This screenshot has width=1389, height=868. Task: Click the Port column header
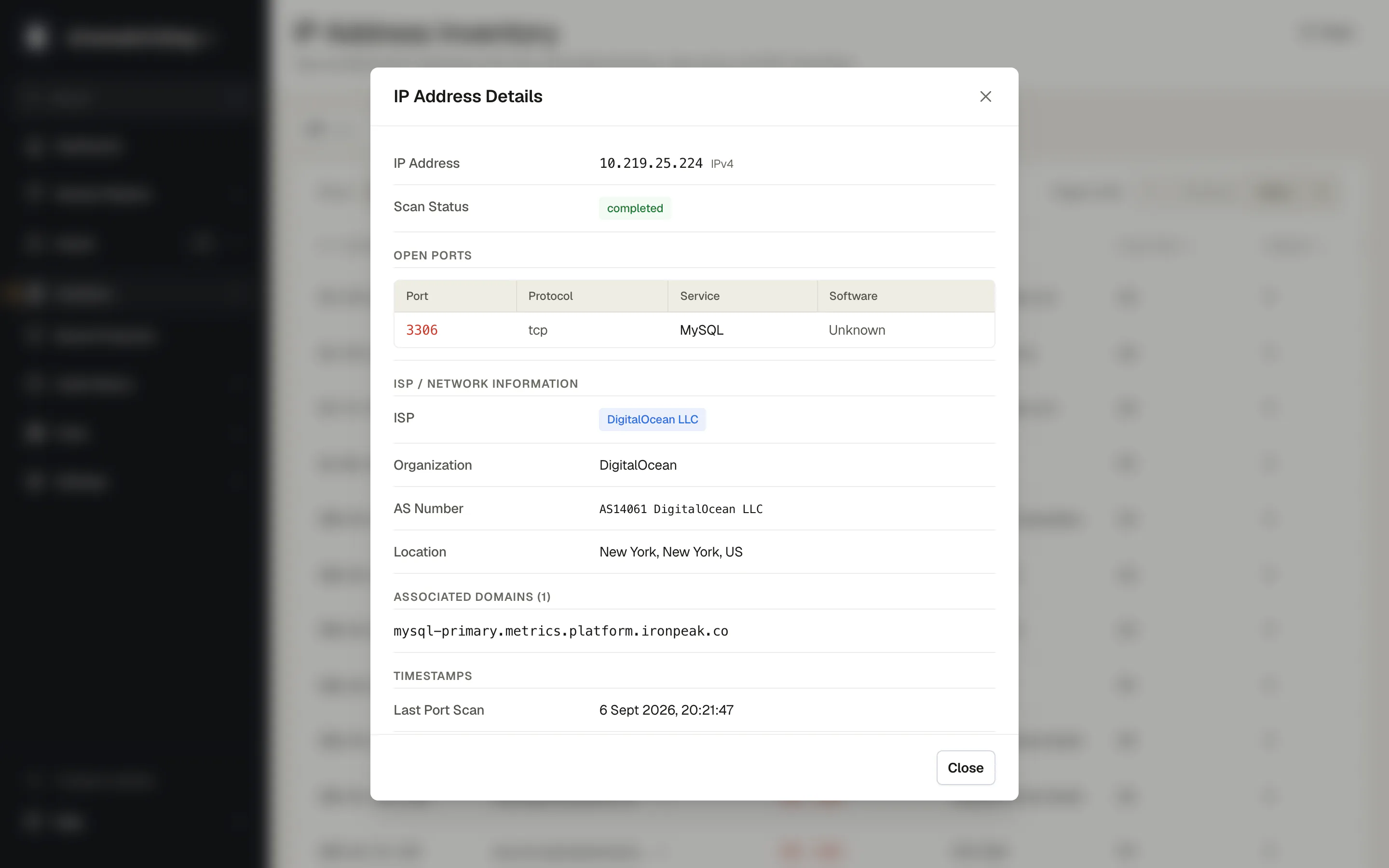click(455, 296)
